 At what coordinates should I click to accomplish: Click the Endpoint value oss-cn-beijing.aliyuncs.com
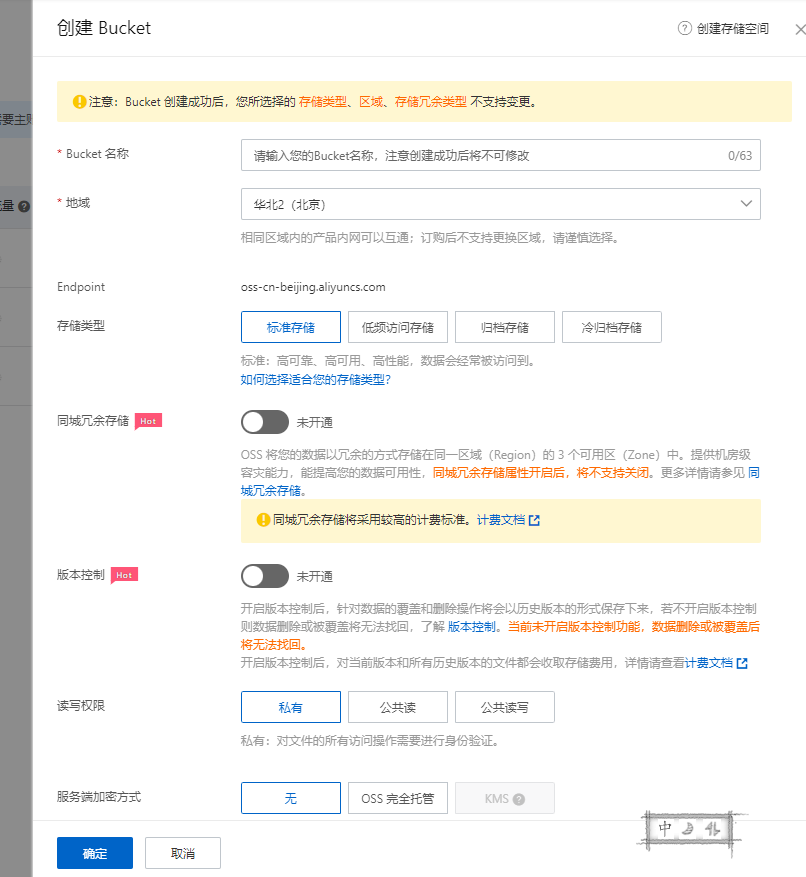tap(313, 287)
